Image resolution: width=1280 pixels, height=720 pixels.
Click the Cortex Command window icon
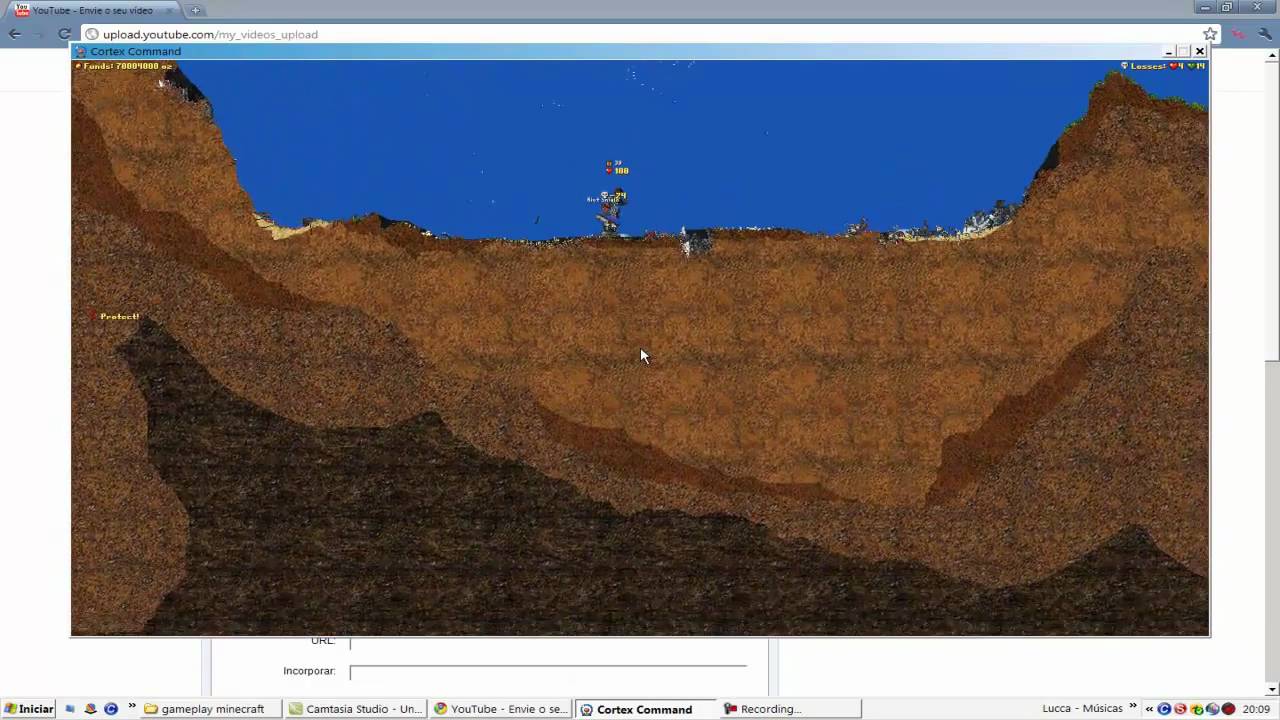[x=81, y=51]
